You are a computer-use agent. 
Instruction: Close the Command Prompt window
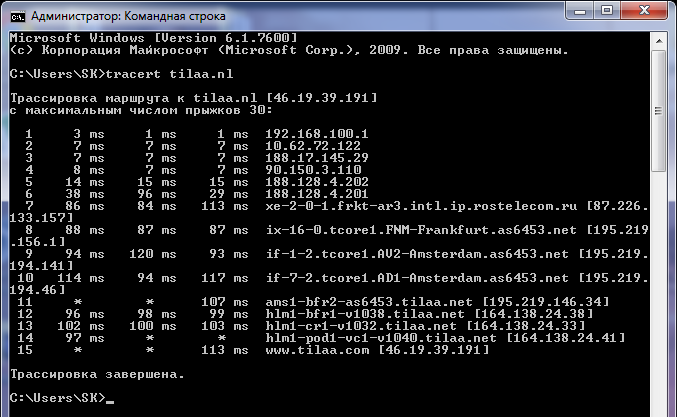(x=646, y=11)
